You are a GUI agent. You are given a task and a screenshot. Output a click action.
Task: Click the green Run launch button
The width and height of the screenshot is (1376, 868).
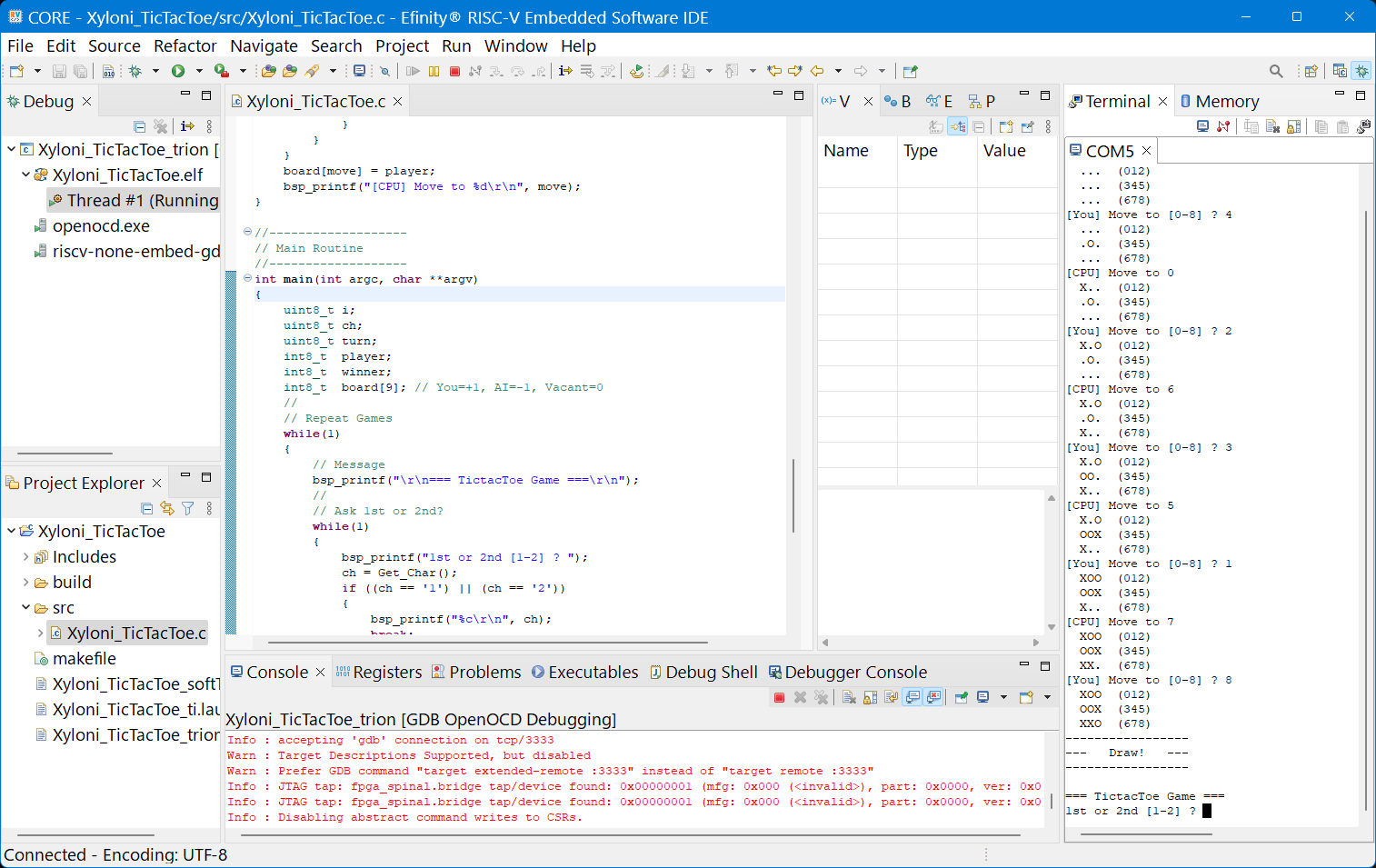pos(178,71)
